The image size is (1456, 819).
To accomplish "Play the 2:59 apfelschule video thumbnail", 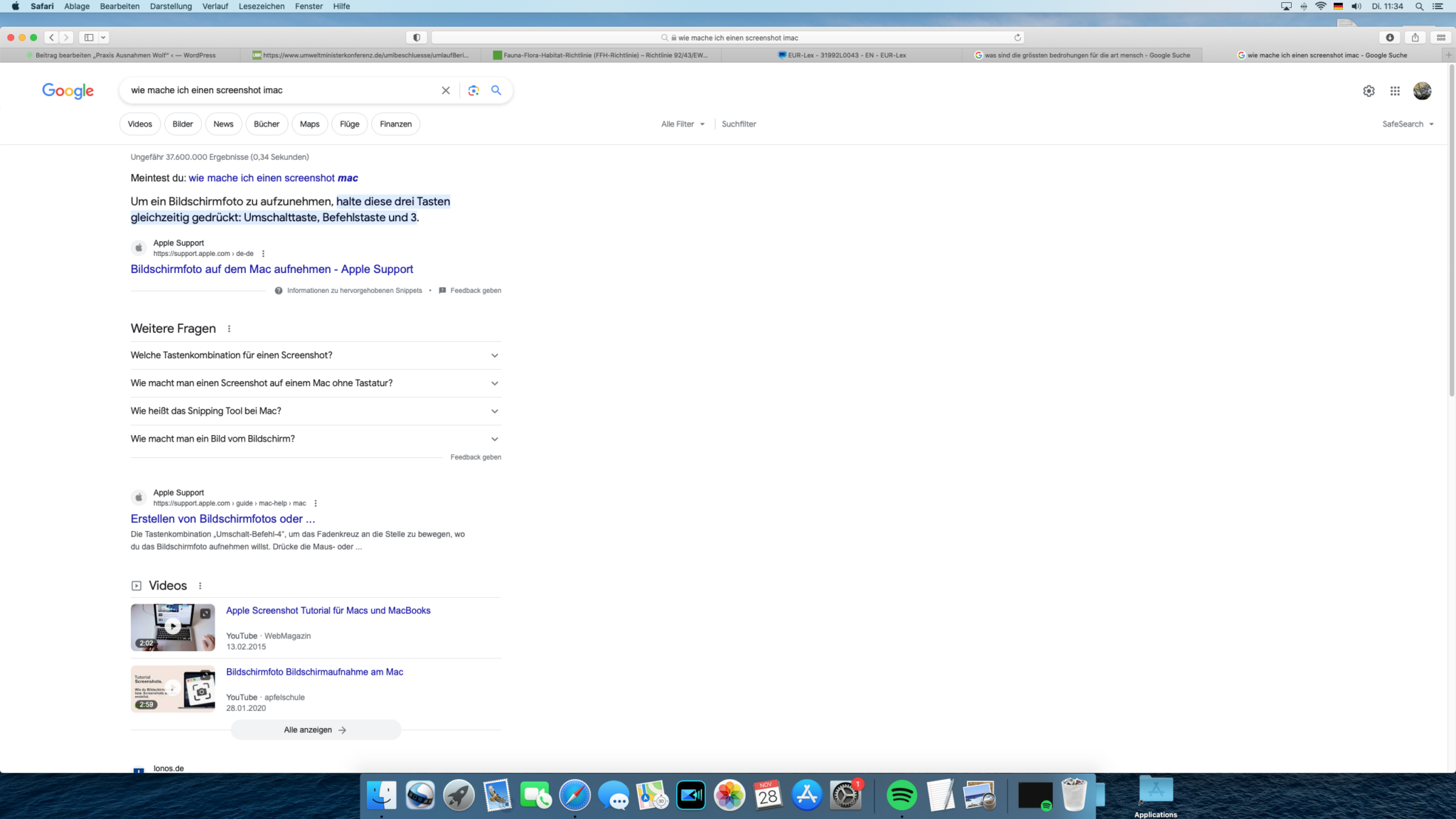I will tap(173, 689).
